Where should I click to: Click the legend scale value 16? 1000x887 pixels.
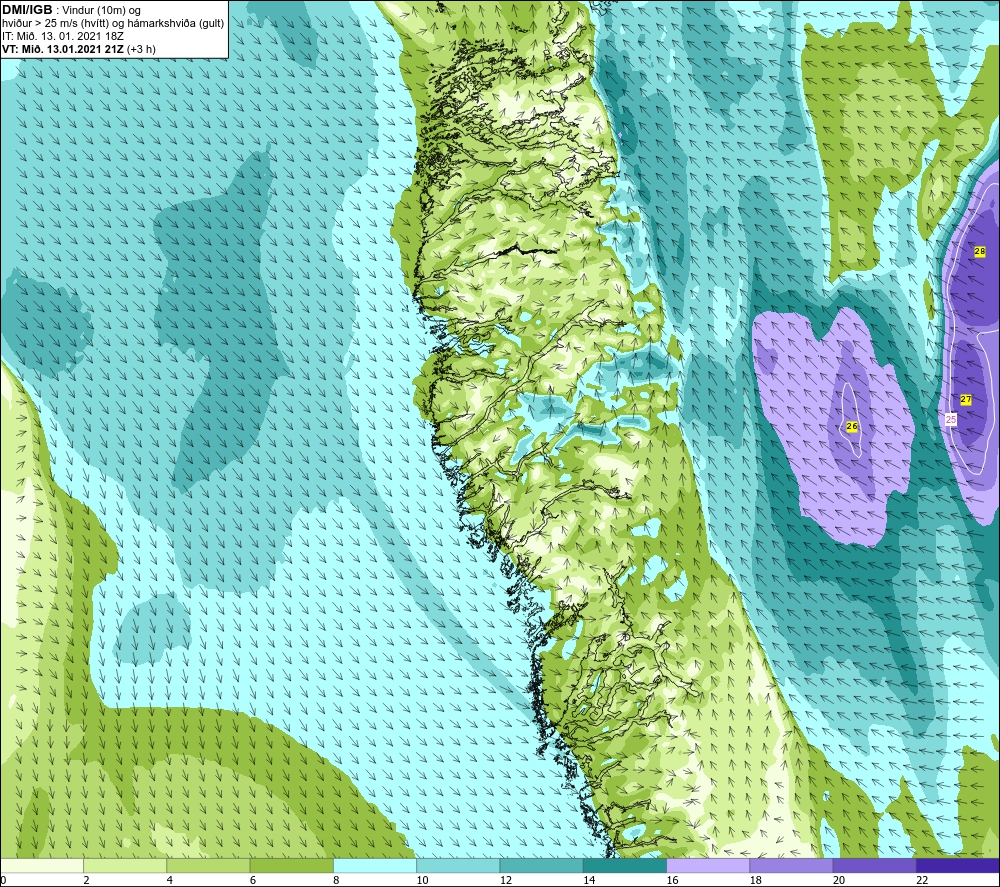point(672,880)
